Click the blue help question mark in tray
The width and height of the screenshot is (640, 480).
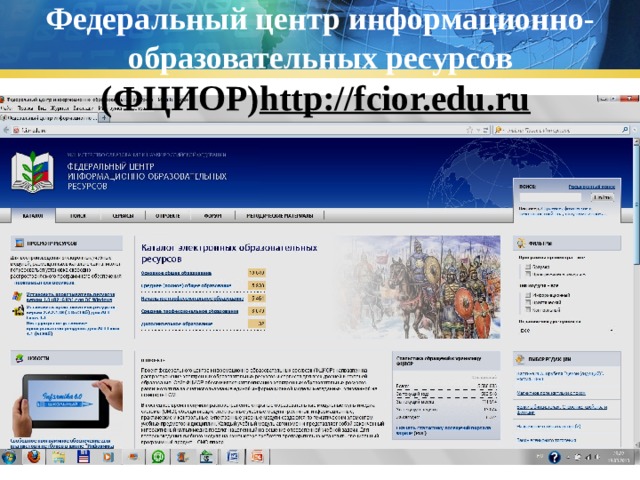pos(554,457)
